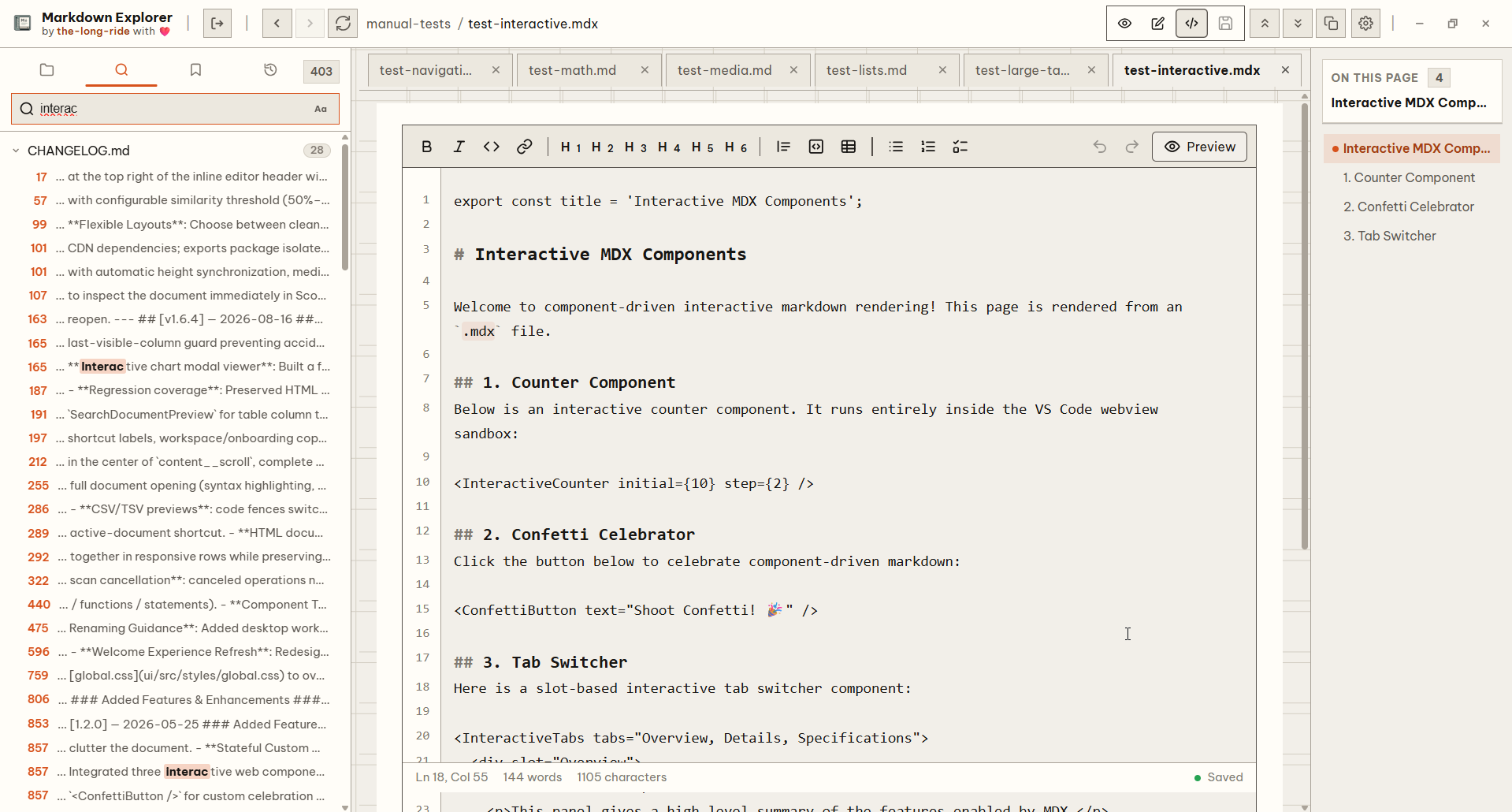Insert inline code formatting

point(492,147)
